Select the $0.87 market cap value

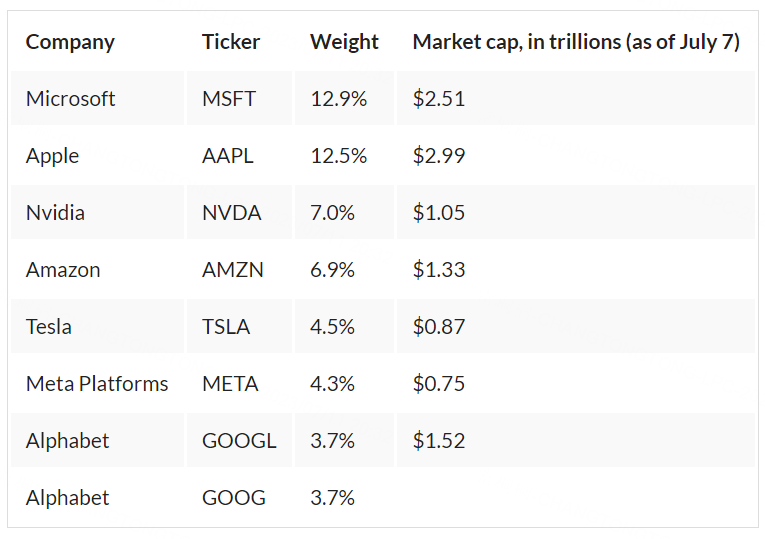(439, 327)
